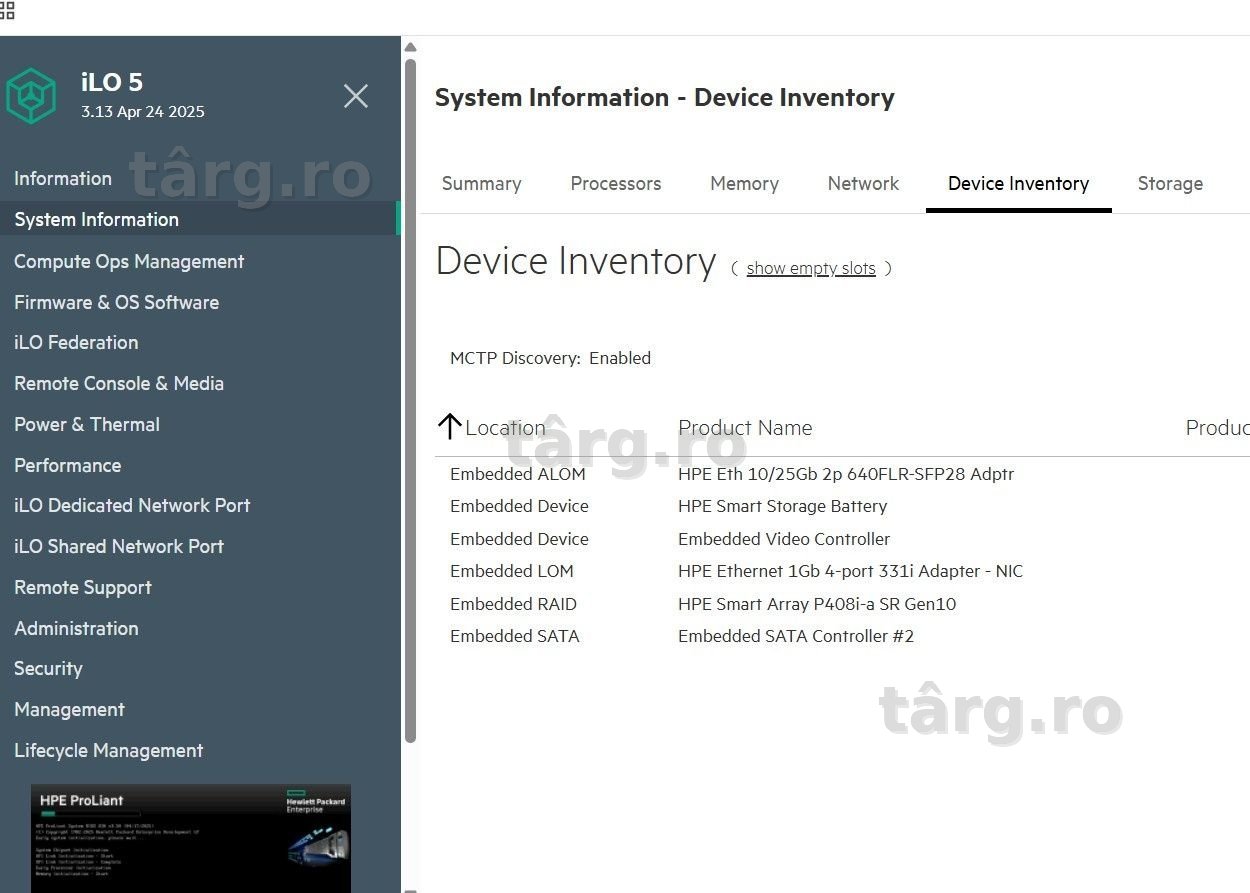Switch to the Memory tab
Image resolution: width=1250 pixels, height=893 pixels.
[x=744, y=183]
